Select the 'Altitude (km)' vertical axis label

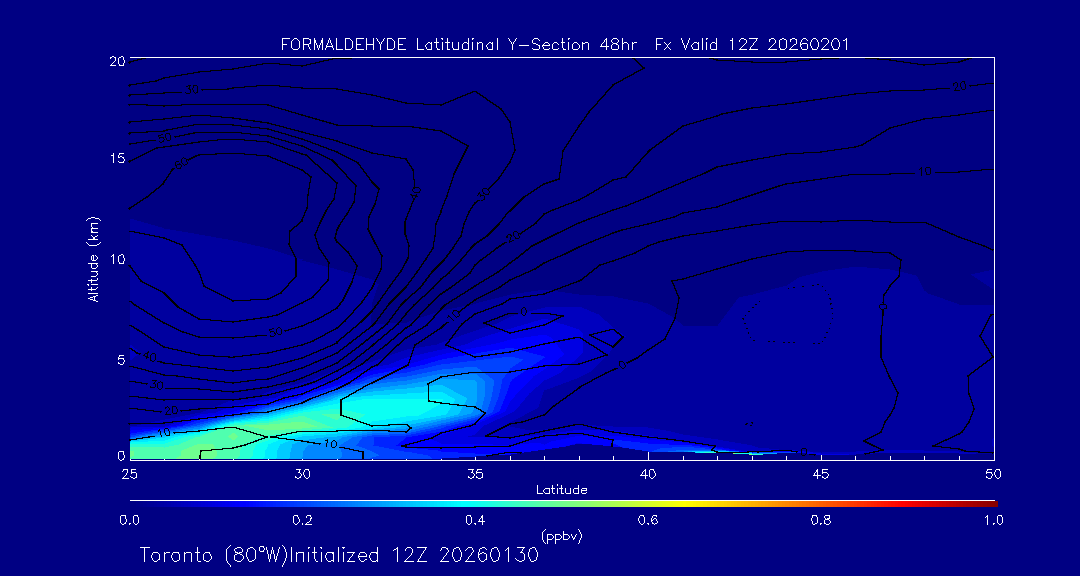[94, 260]
